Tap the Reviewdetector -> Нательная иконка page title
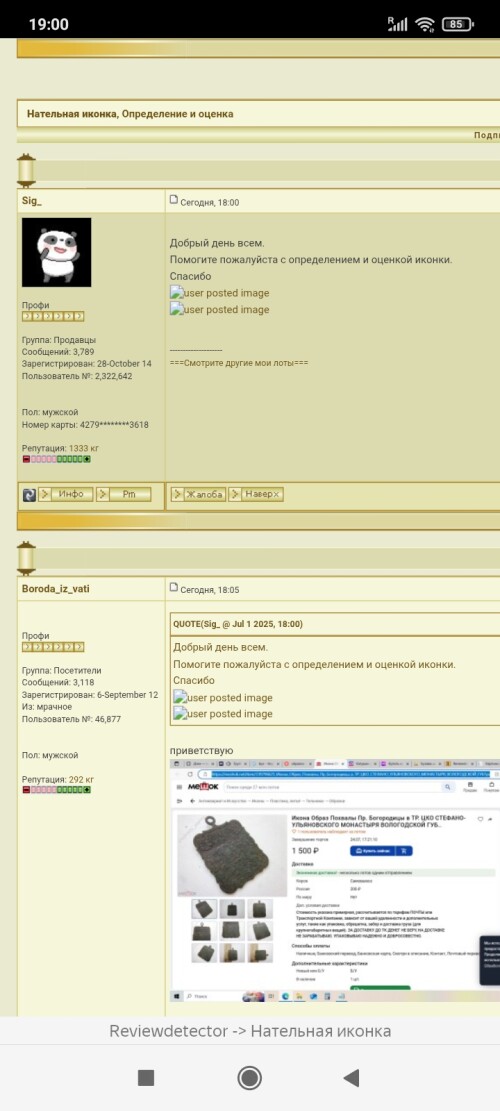The height and width of the screenshot is (1111, 500). click(250, 1031)
